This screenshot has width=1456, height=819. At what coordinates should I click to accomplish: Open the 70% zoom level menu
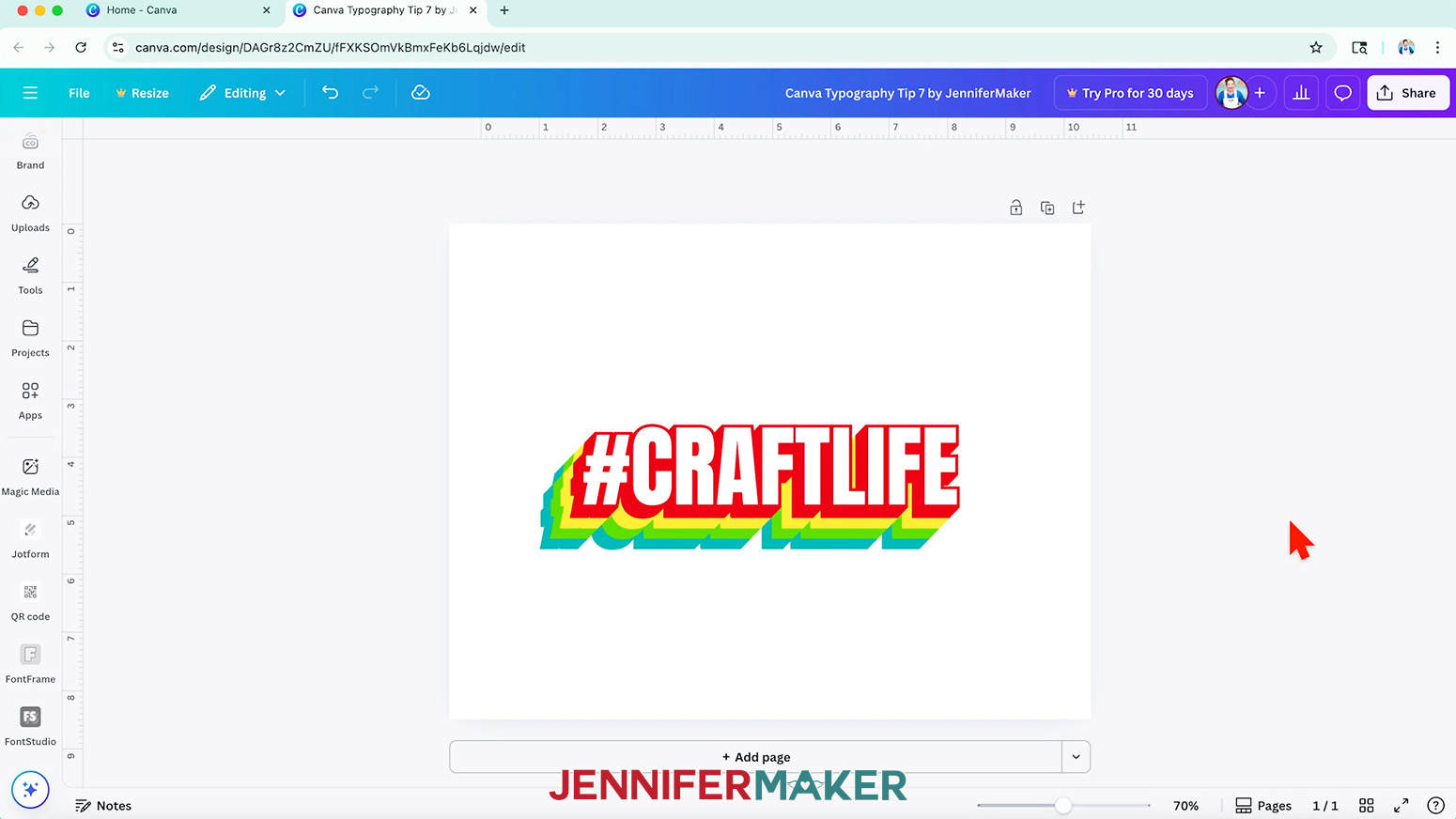[x=1185, y=806]
